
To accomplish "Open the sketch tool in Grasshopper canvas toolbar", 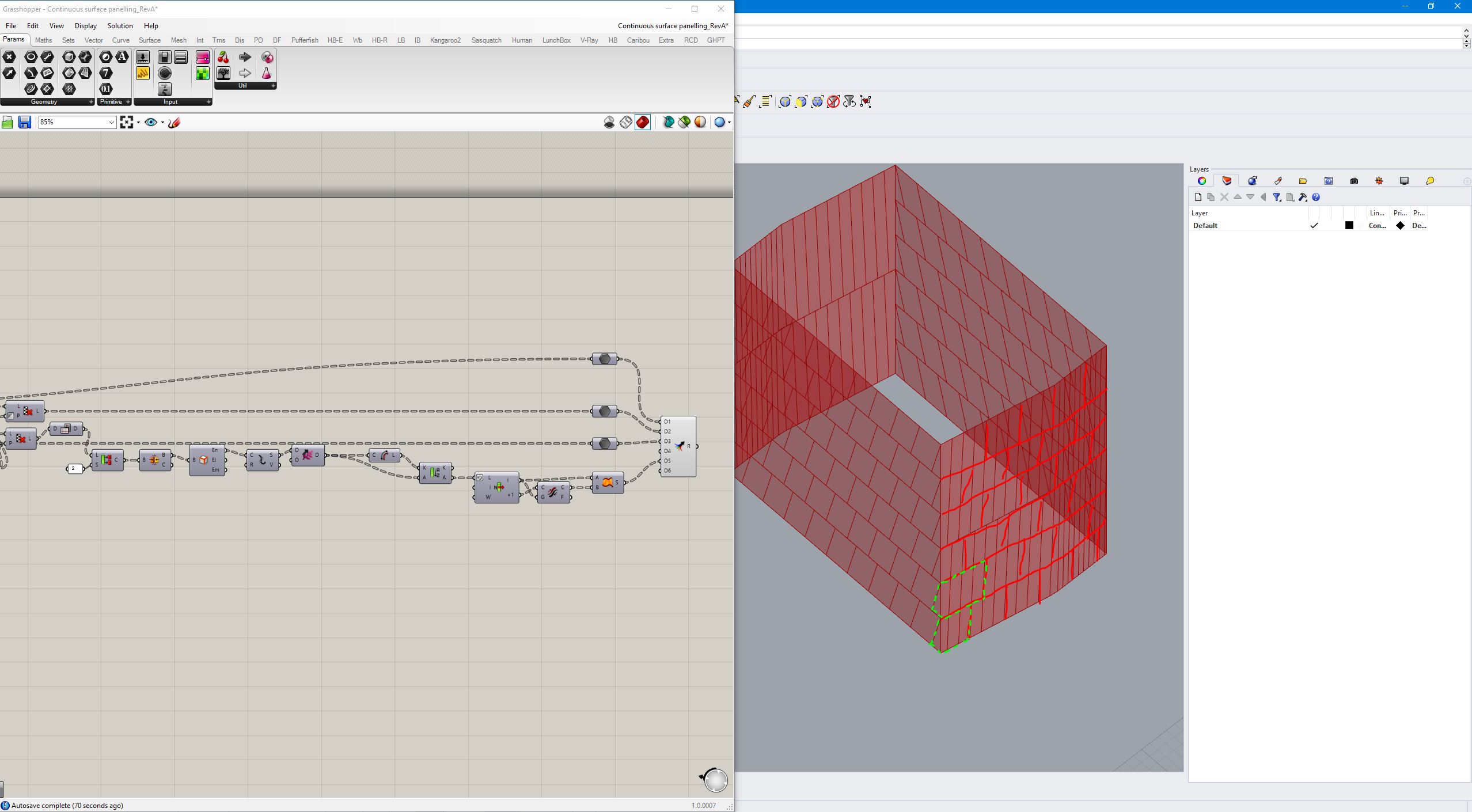I will [x=174, y=122].
